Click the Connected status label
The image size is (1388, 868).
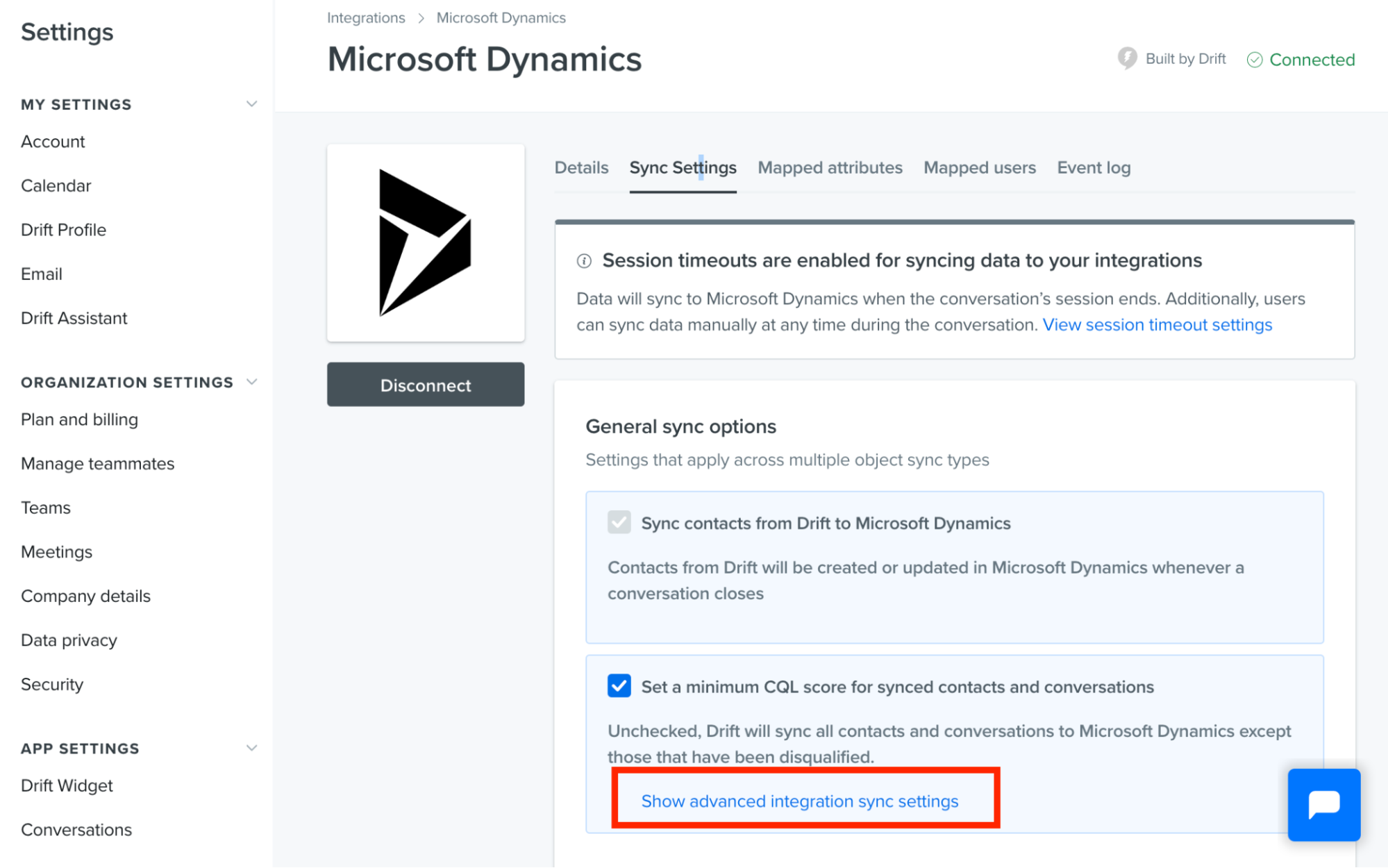(x=1312, y=60)
